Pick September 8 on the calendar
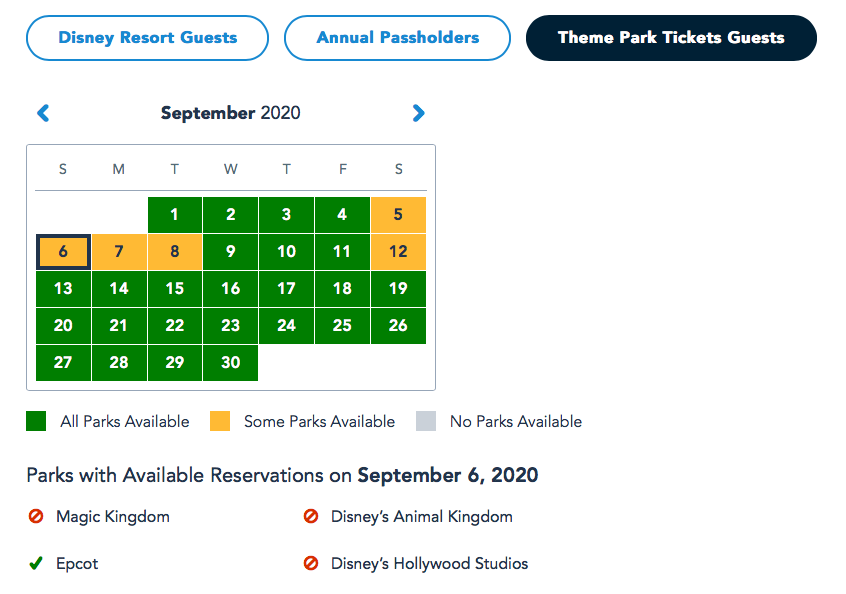This screenshot has width=846, height=594. [175, 252]
